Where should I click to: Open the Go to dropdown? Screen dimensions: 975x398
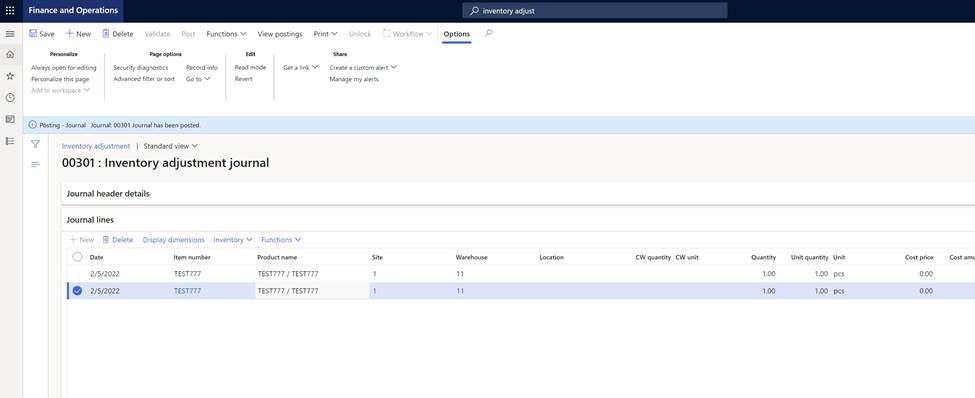(198, 79)
